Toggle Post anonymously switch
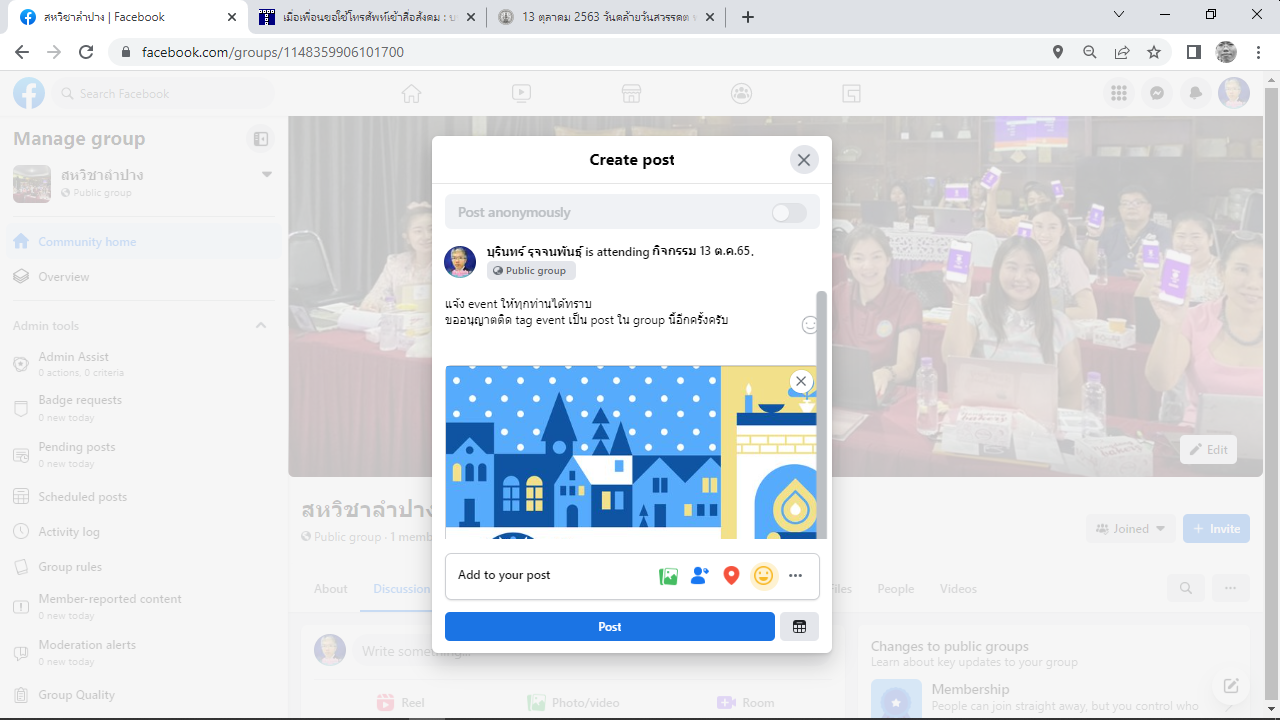The width and height of the screenshot is (1280, 720). [x=789, y=213]
